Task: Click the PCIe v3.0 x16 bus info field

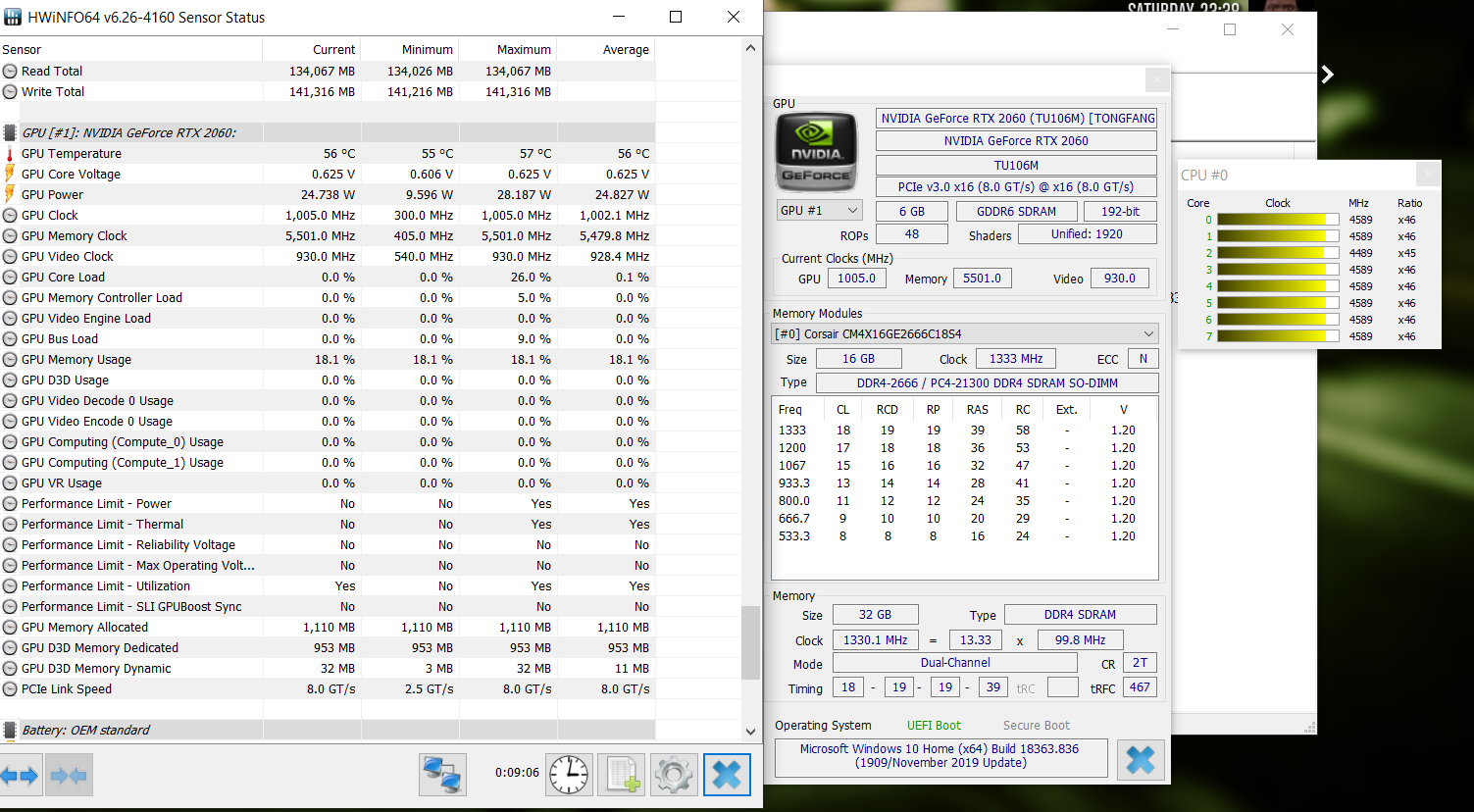Action: click(1016, 187)
